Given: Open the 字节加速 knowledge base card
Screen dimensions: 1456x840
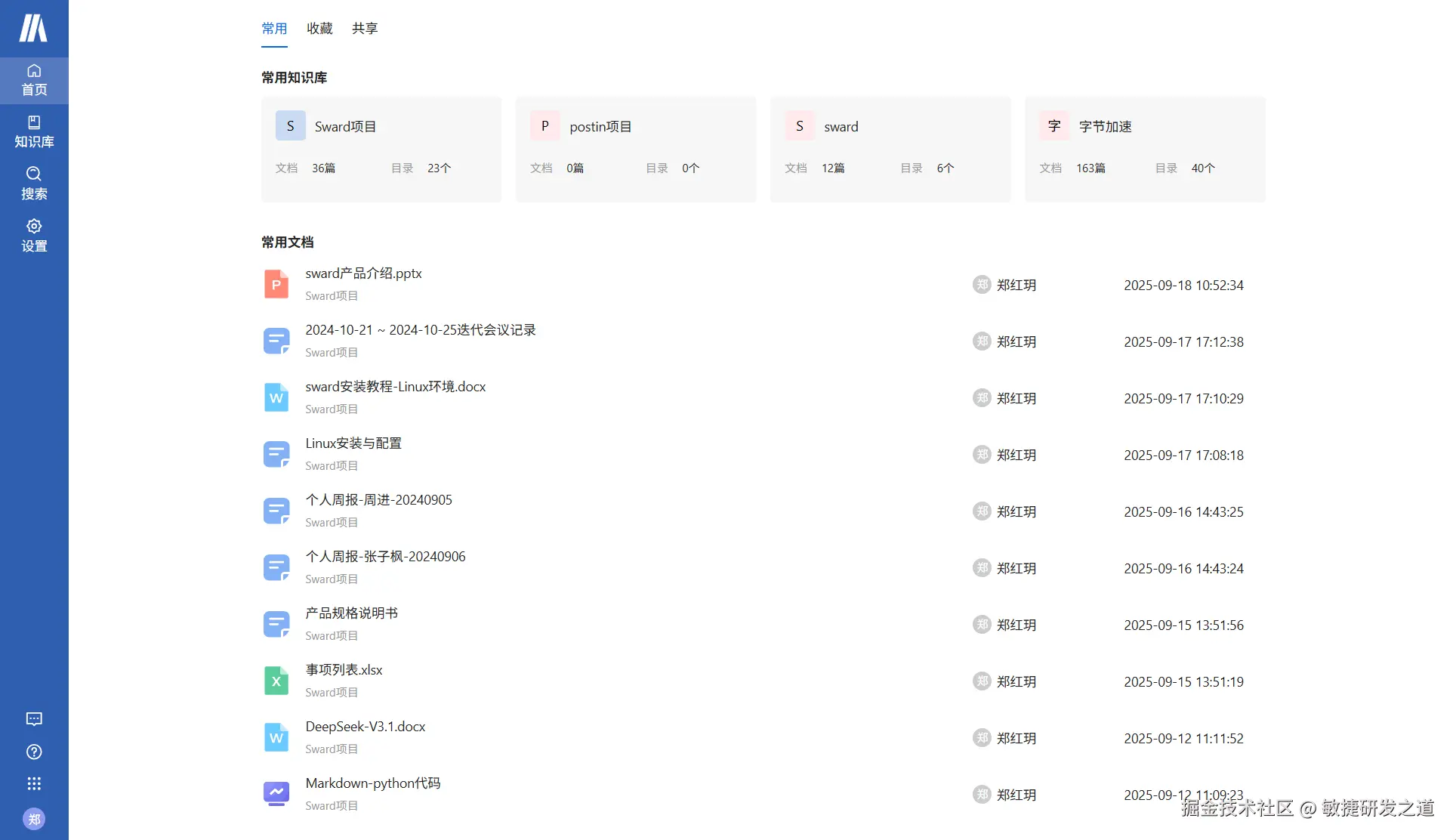Looking at the screenshot, I should (1145, 149).
